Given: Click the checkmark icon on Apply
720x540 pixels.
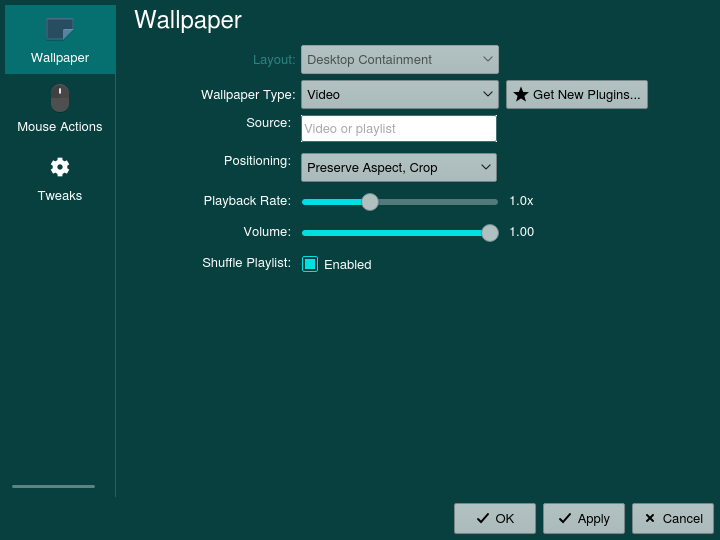Looking at the screenshot, I should 565,518.
